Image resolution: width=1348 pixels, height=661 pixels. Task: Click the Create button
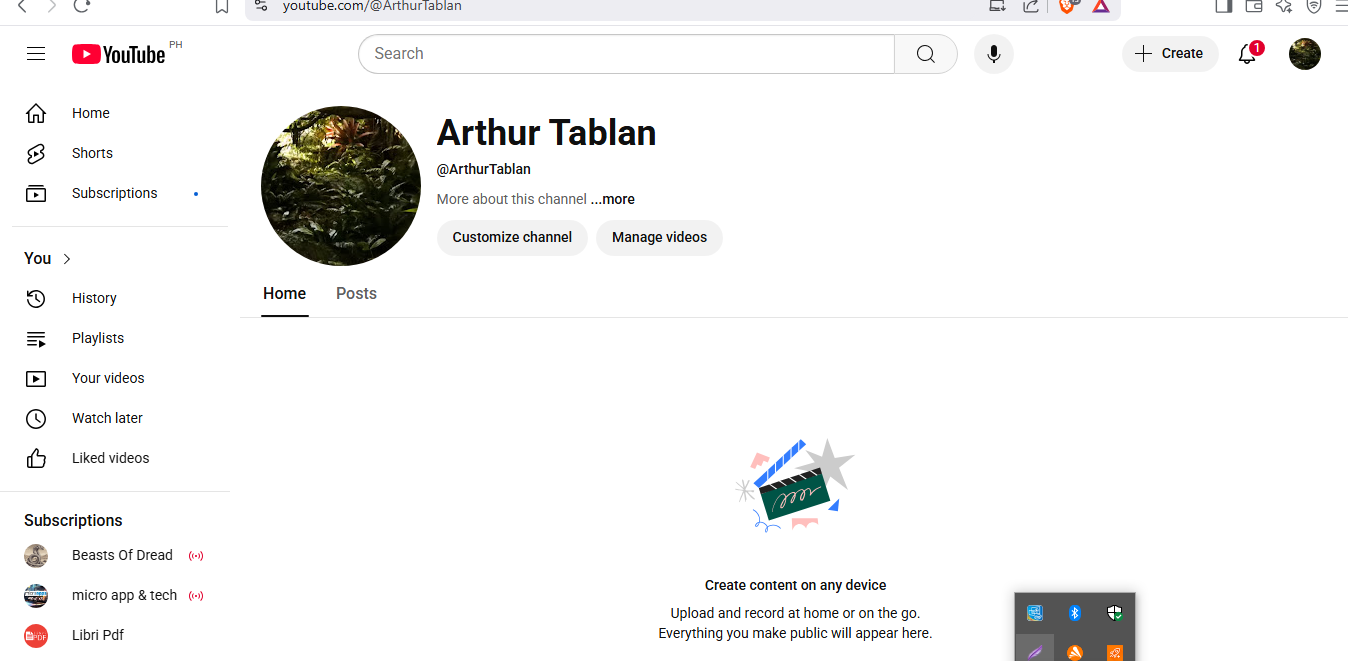pyautogui.click(x=1170, y=54)
